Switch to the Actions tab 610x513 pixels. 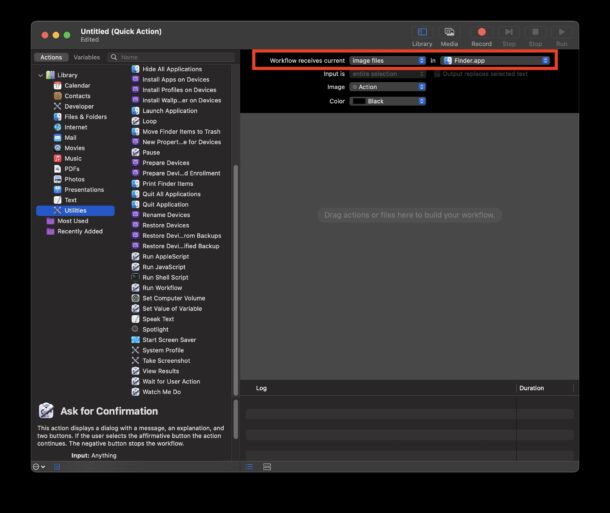pyautogui.click(x=50, y=57)
